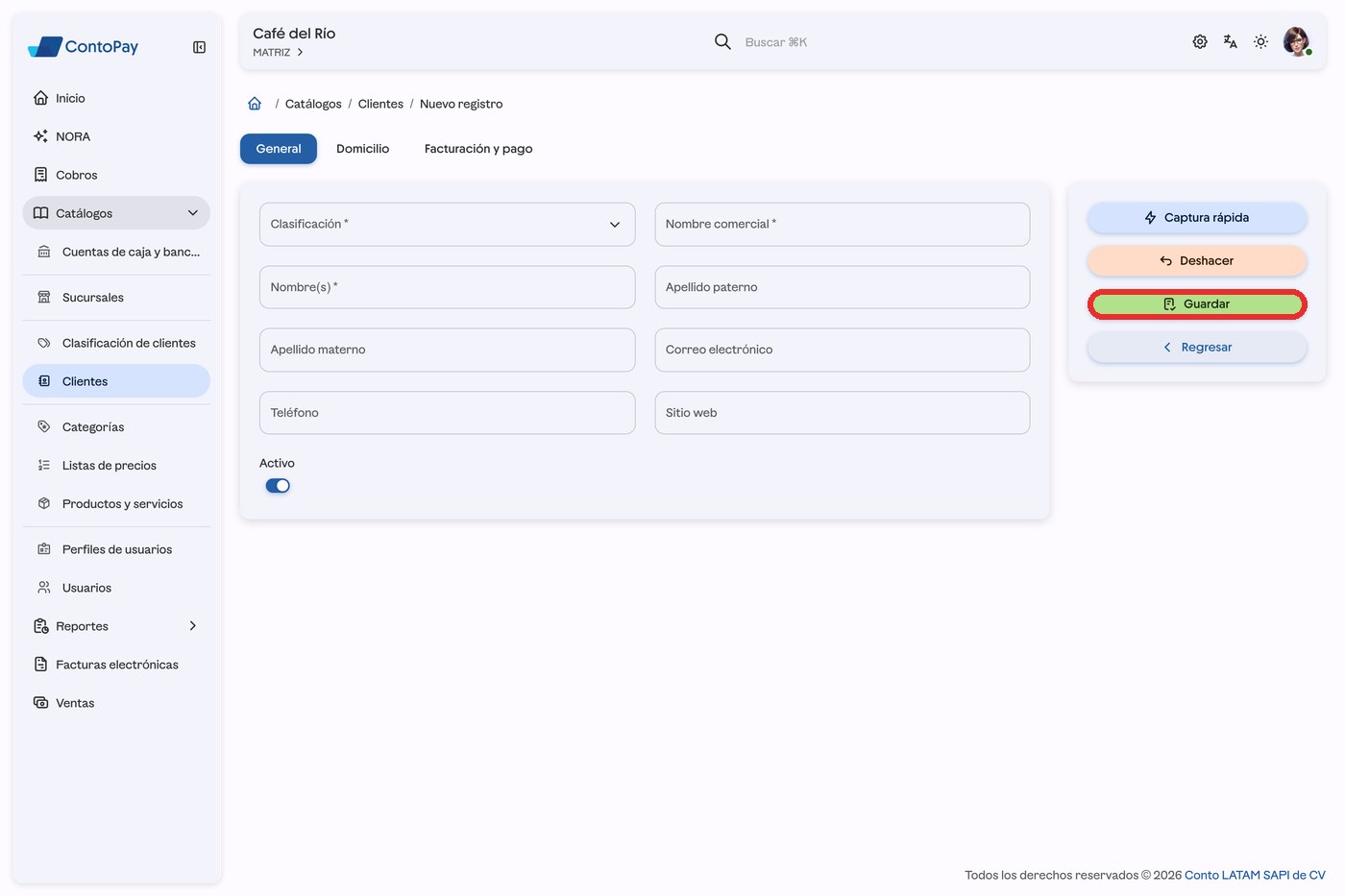
Task: Open Clasificación de clientes
Action: 116,343
